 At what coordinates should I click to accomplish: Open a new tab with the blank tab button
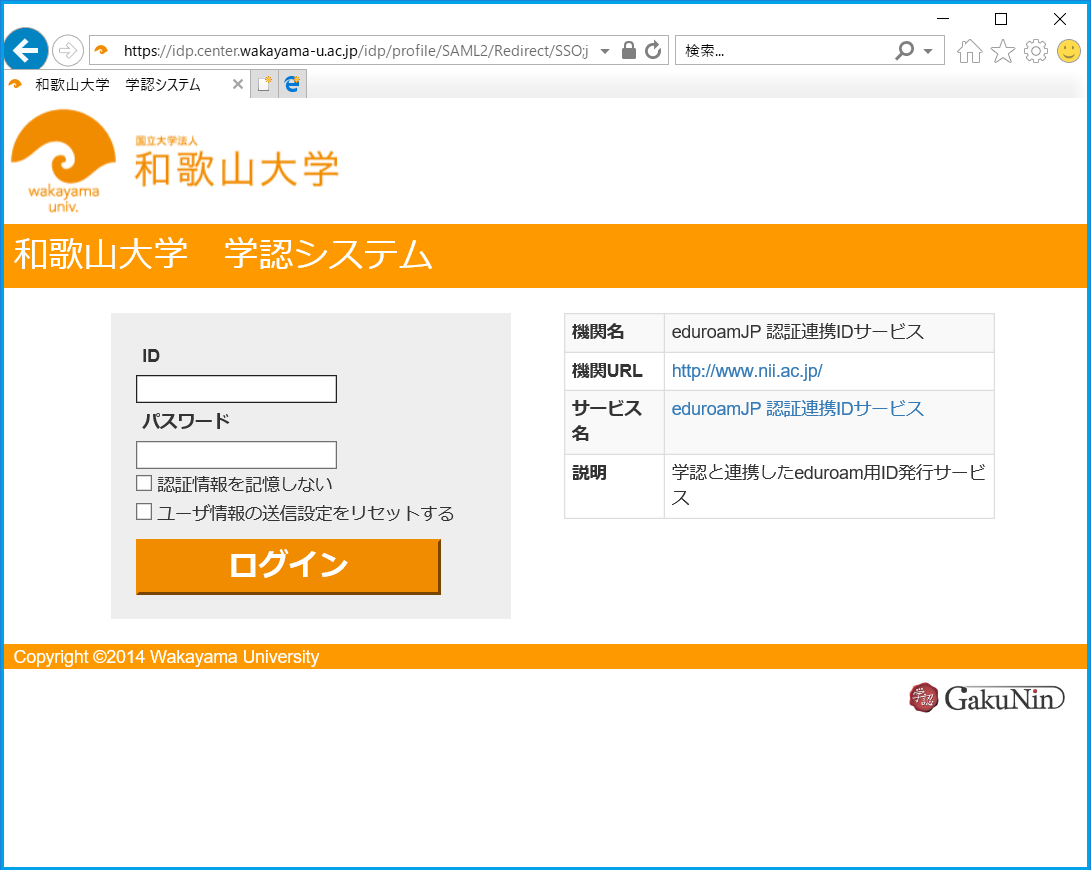[x=264, y=84]
